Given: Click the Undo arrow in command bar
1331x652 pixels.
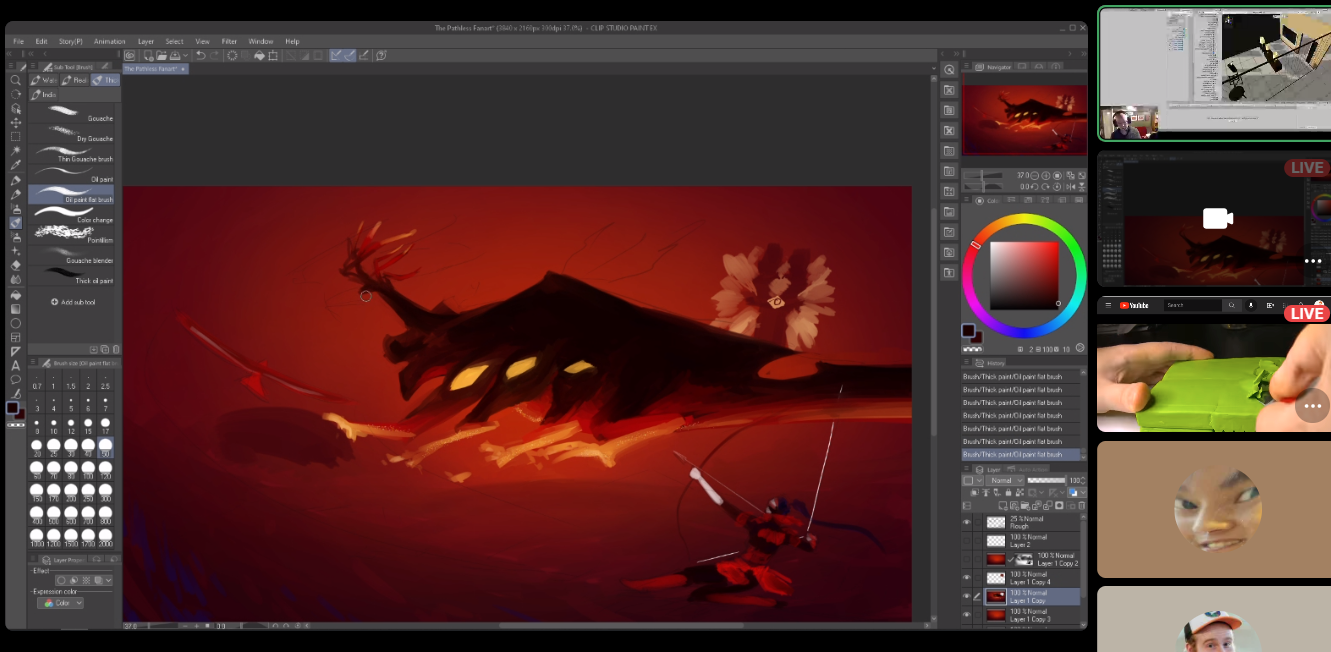Looking at the screenshot, I should (201, 55).
